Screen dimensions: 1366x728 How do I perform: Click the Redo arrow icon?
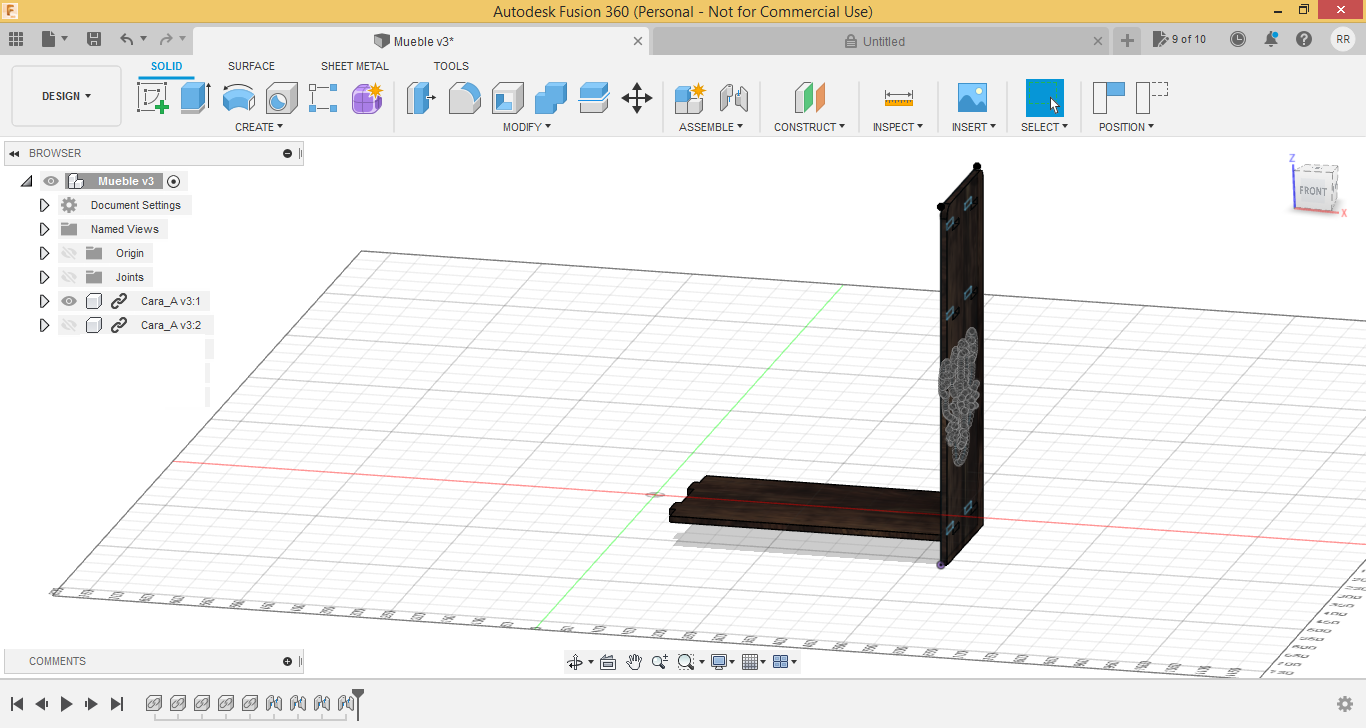tap(166, 39)
